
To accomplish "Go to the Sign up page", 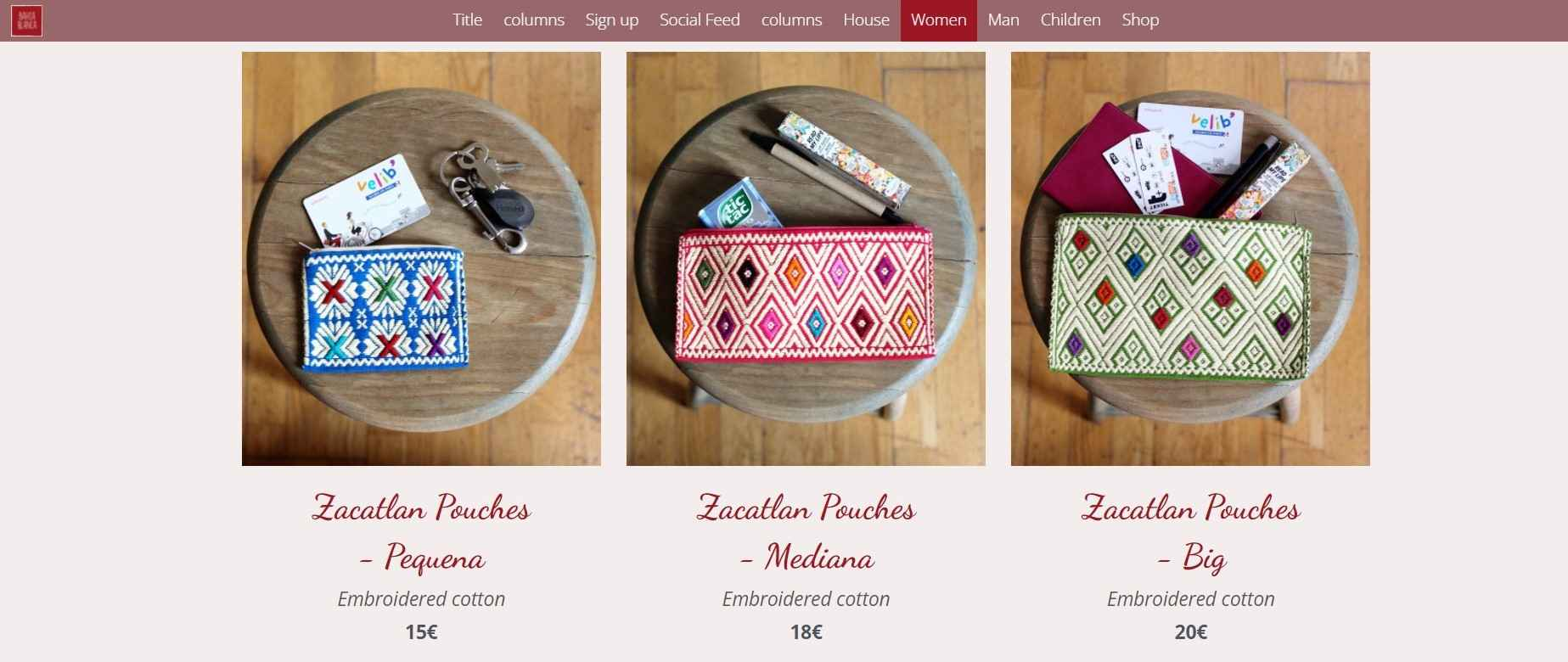I will pos(611,20).
